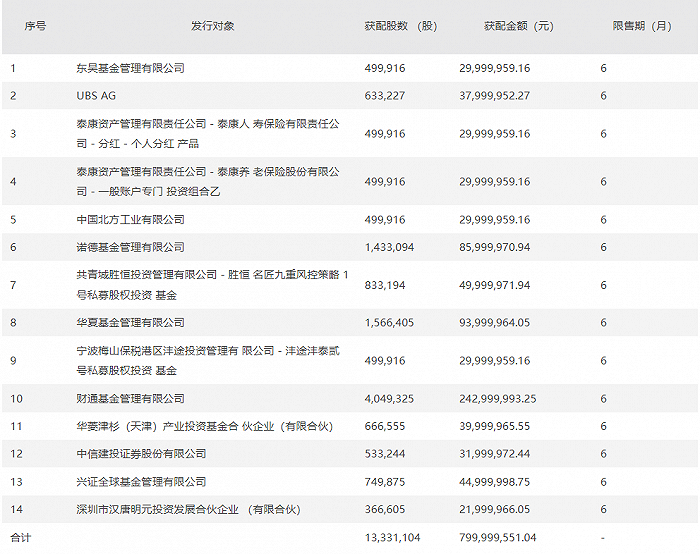Select allotted shares 633,227
The height and width of the screenshot is (554, 700).
tap(385, 96)
